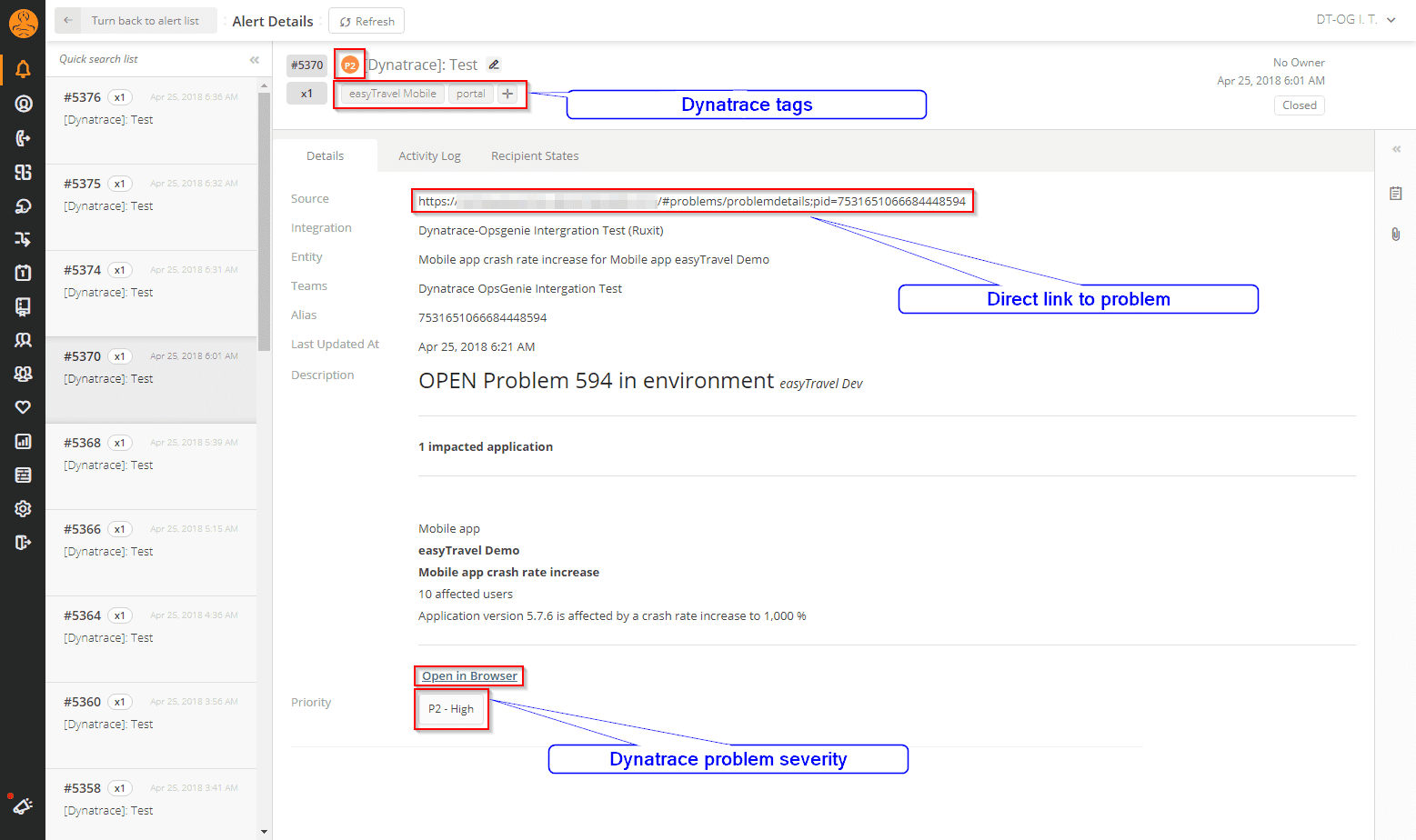
Task: Select alert #5376 in the list
Action: 151,121
